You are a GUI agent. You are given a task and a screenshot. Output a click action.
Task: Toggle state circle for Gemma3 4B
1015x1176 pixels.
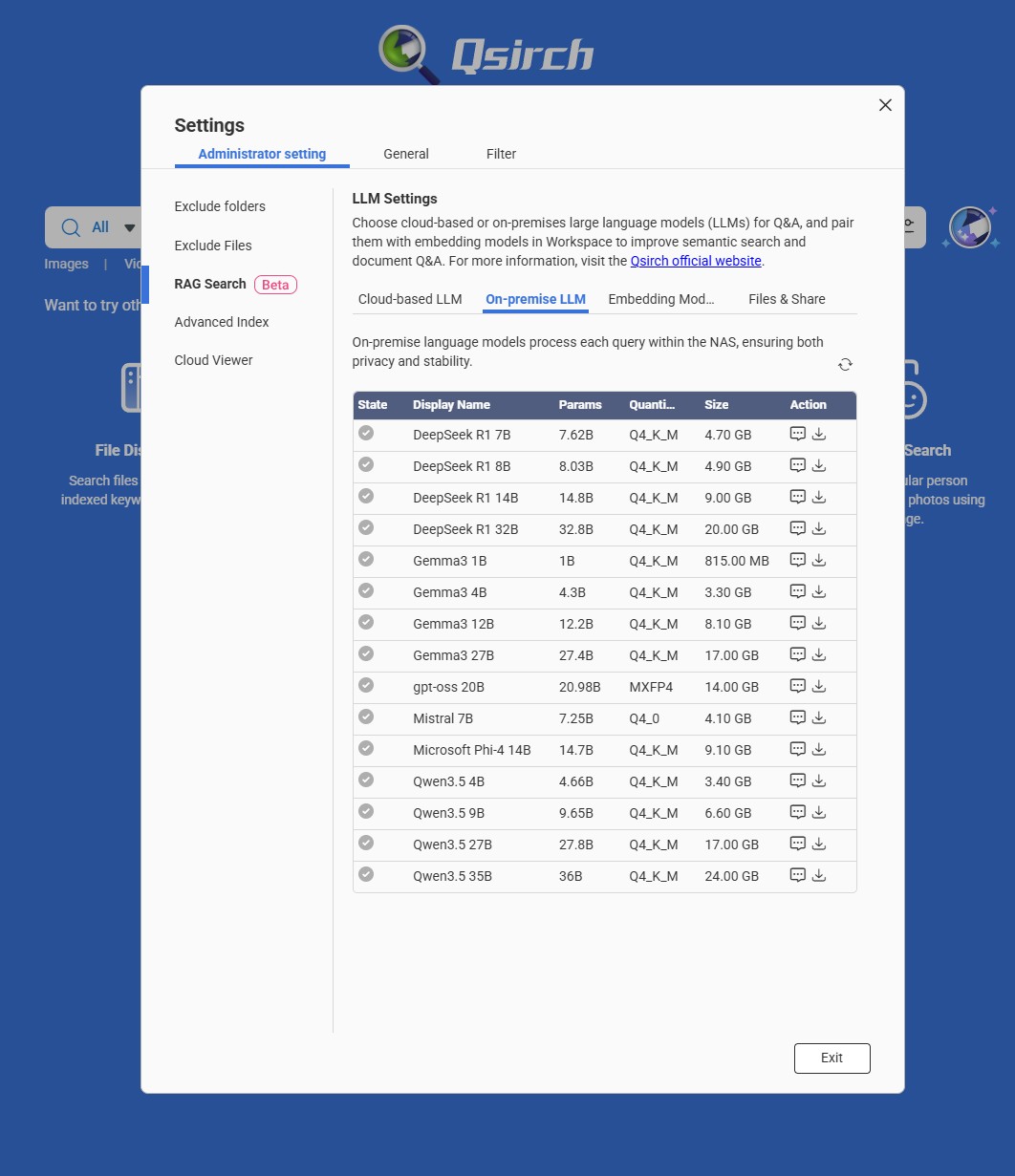[x=366, y=591]
